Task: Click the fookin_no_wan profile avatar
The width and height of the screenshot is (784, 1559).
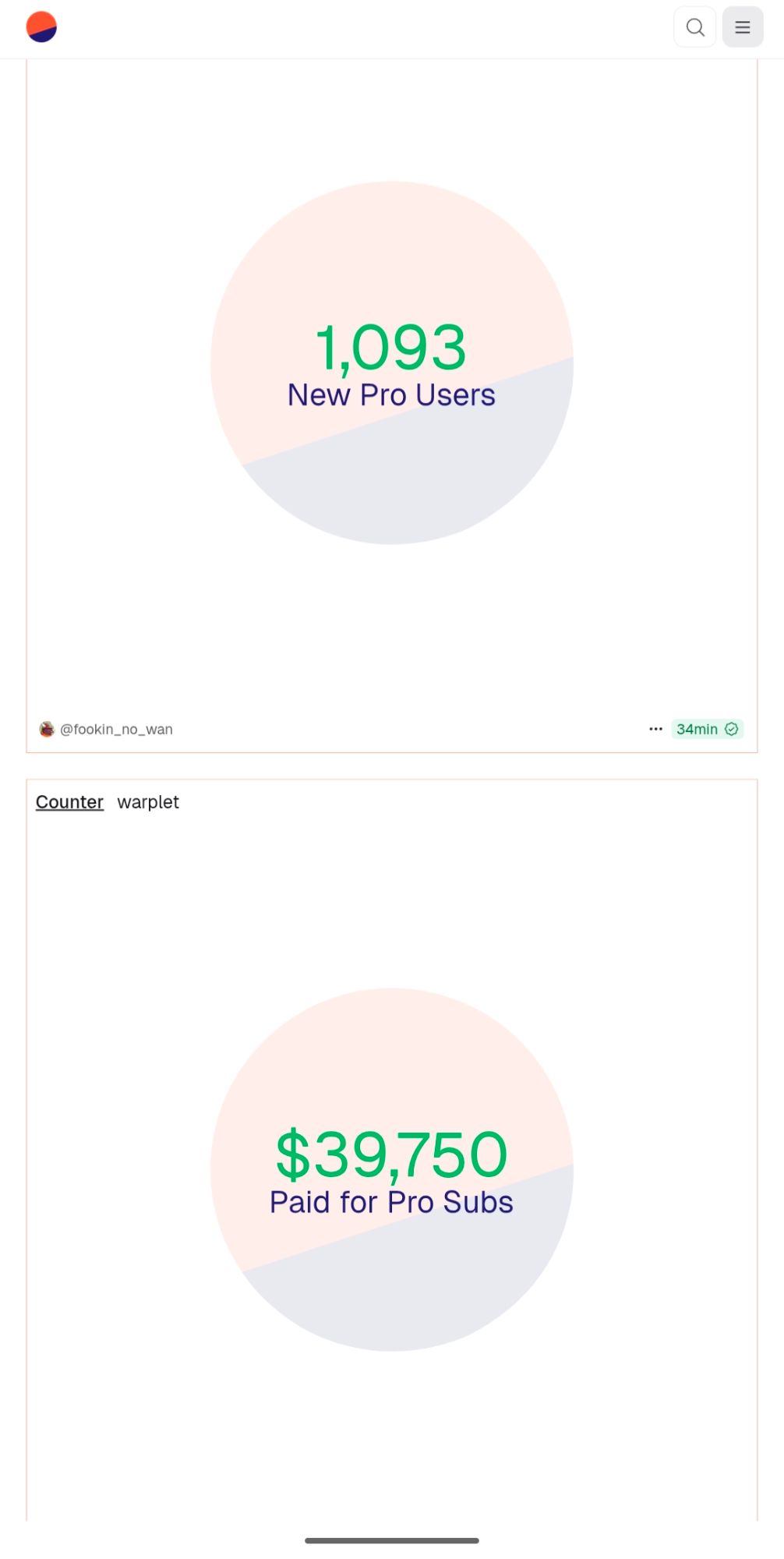Action: coord(47,729)
